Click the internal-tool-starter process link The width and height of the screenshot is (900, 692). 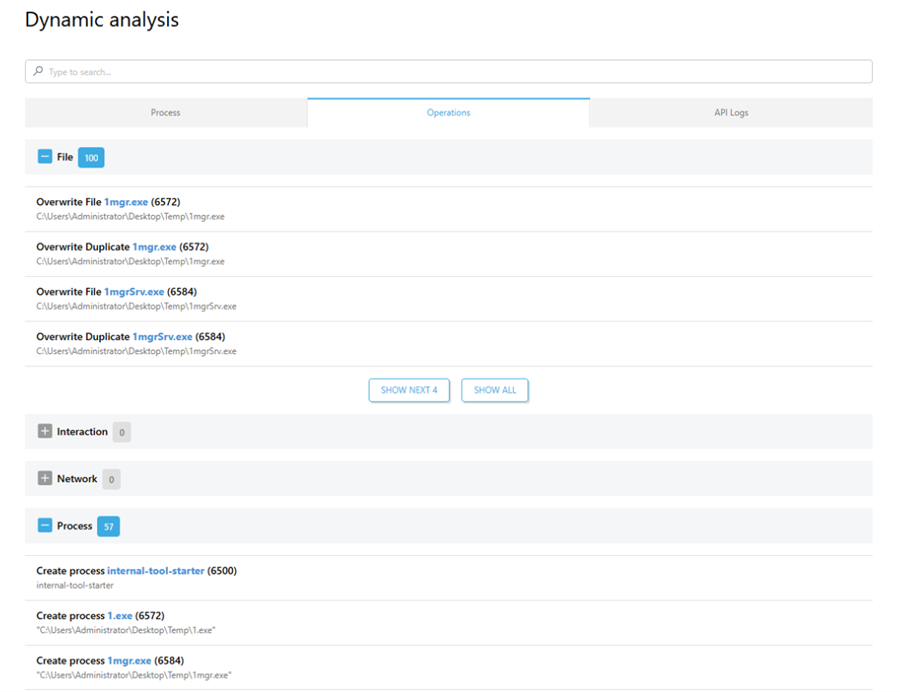coord(155,571)
